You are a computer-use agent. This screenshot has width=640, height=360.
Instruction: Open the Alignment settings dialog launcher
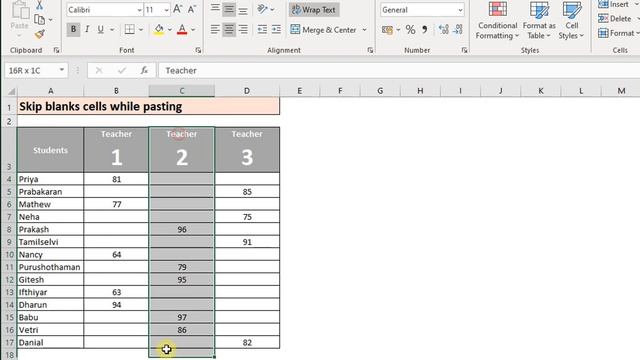point(370,50)
